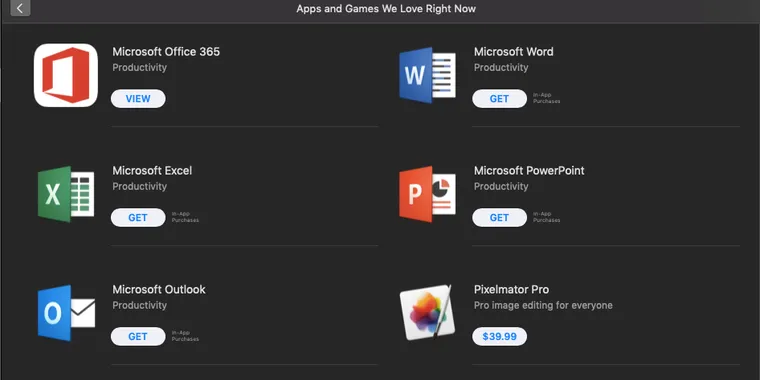The width and height of the screenshot is (760, 380).
Task: Open the Microsoft Office 365 title
Action: point(166,51)
